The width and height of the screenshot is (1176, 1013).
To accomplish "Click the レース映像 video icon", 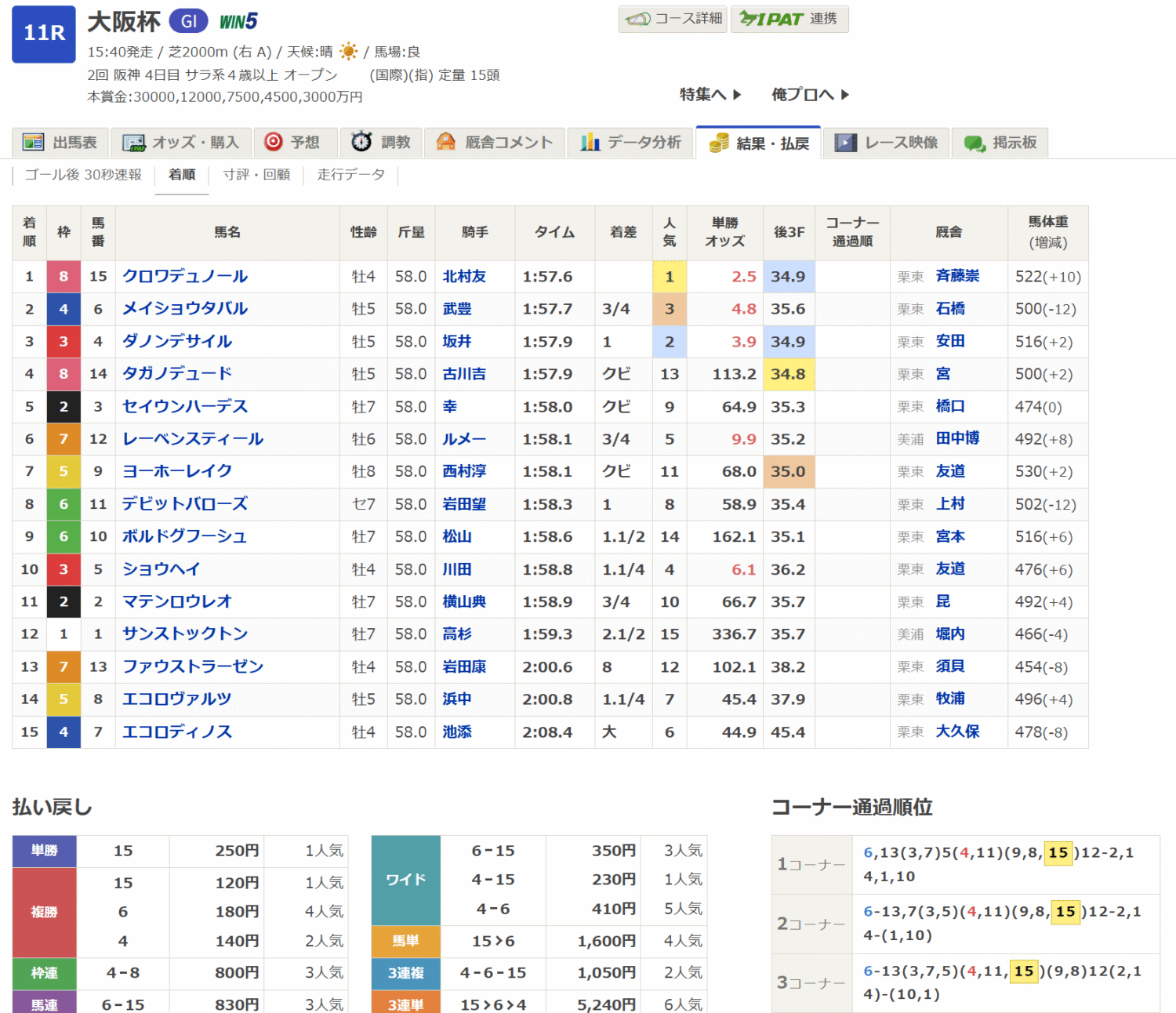I will 845,143.
